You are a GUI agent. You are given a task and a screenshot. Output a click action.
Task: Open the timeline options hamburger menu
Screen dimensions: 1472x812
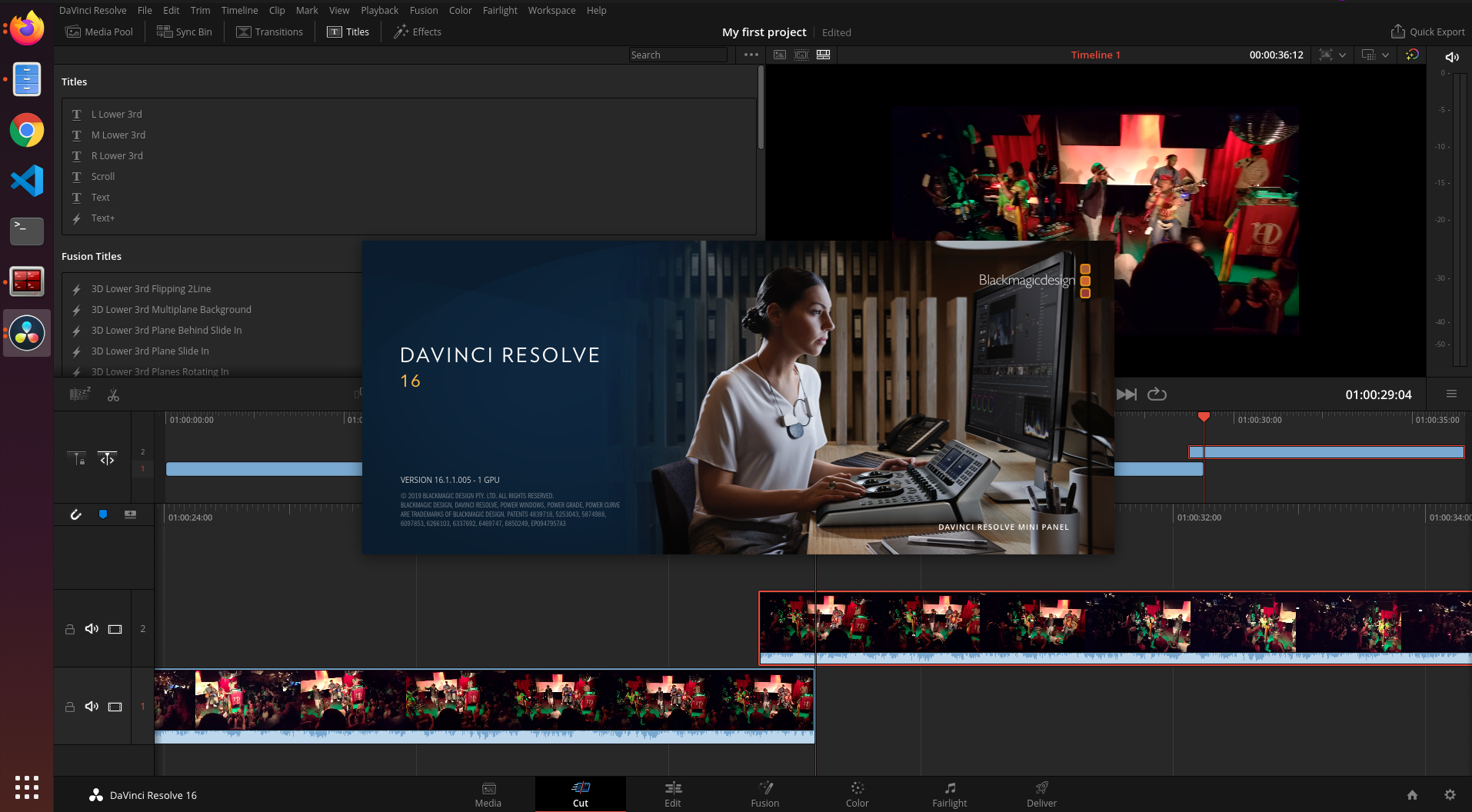(1451, 394)
